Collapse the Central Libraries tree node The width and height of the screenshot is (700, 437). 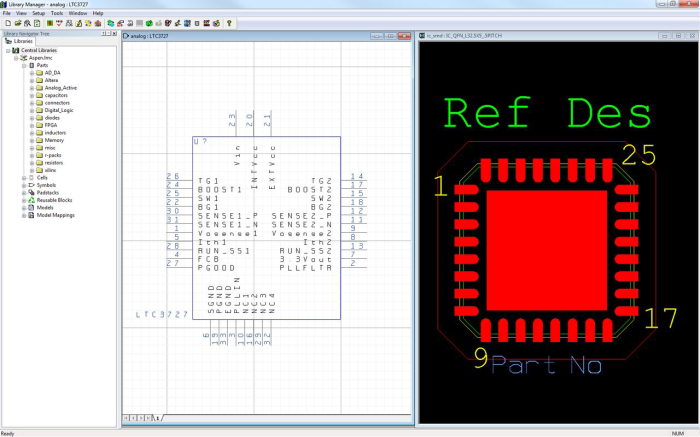[8, 50]
